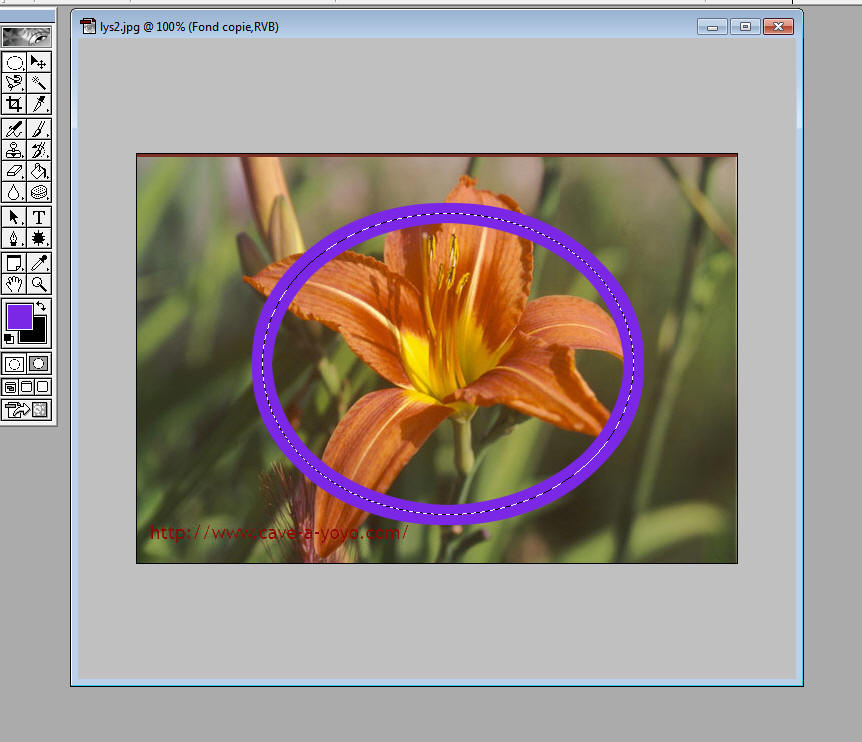Select the Blur droplet tool
The width and height of the screenshot is (862, 742).
[14, 192]
